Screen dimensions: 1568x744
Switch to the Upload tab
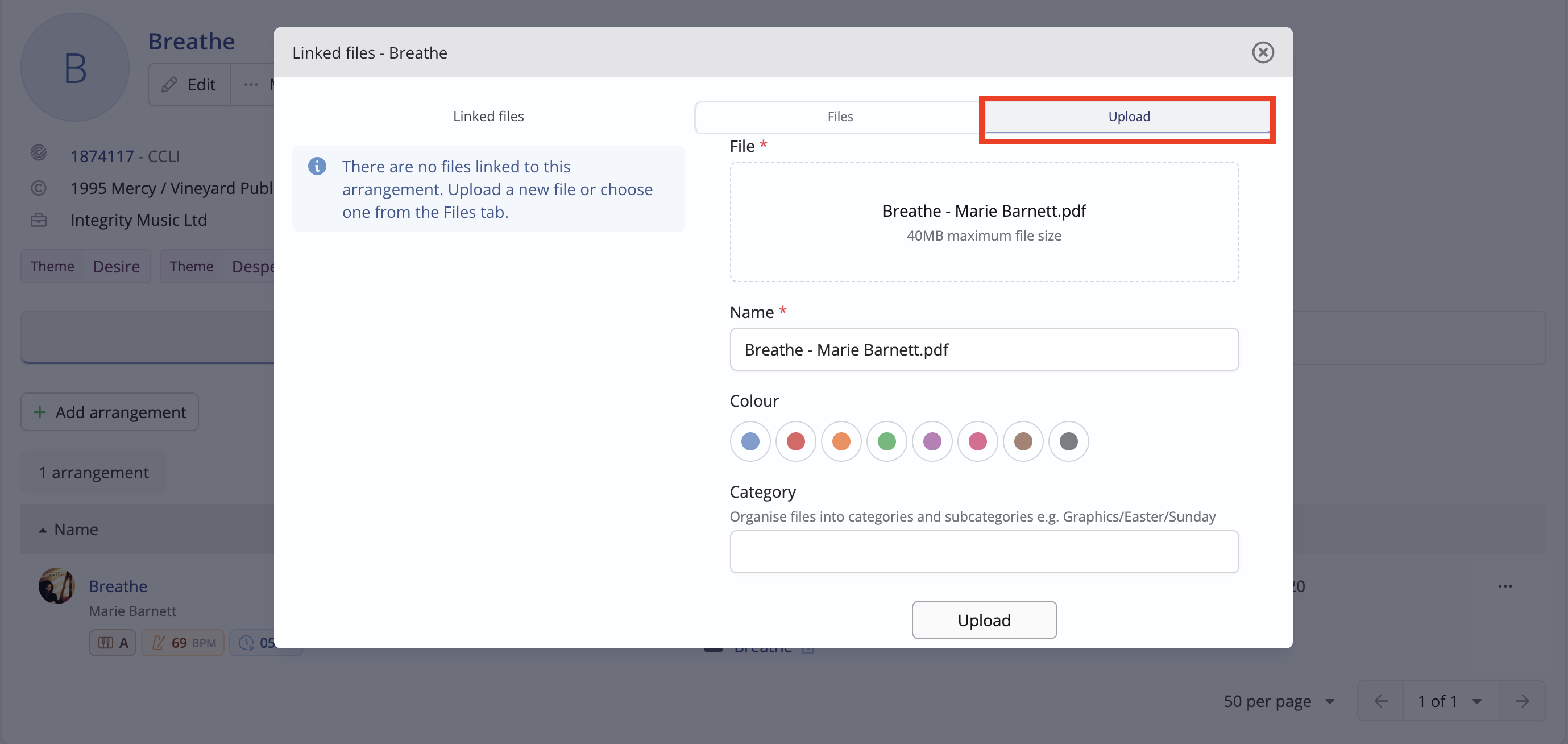coord(1128,116)
